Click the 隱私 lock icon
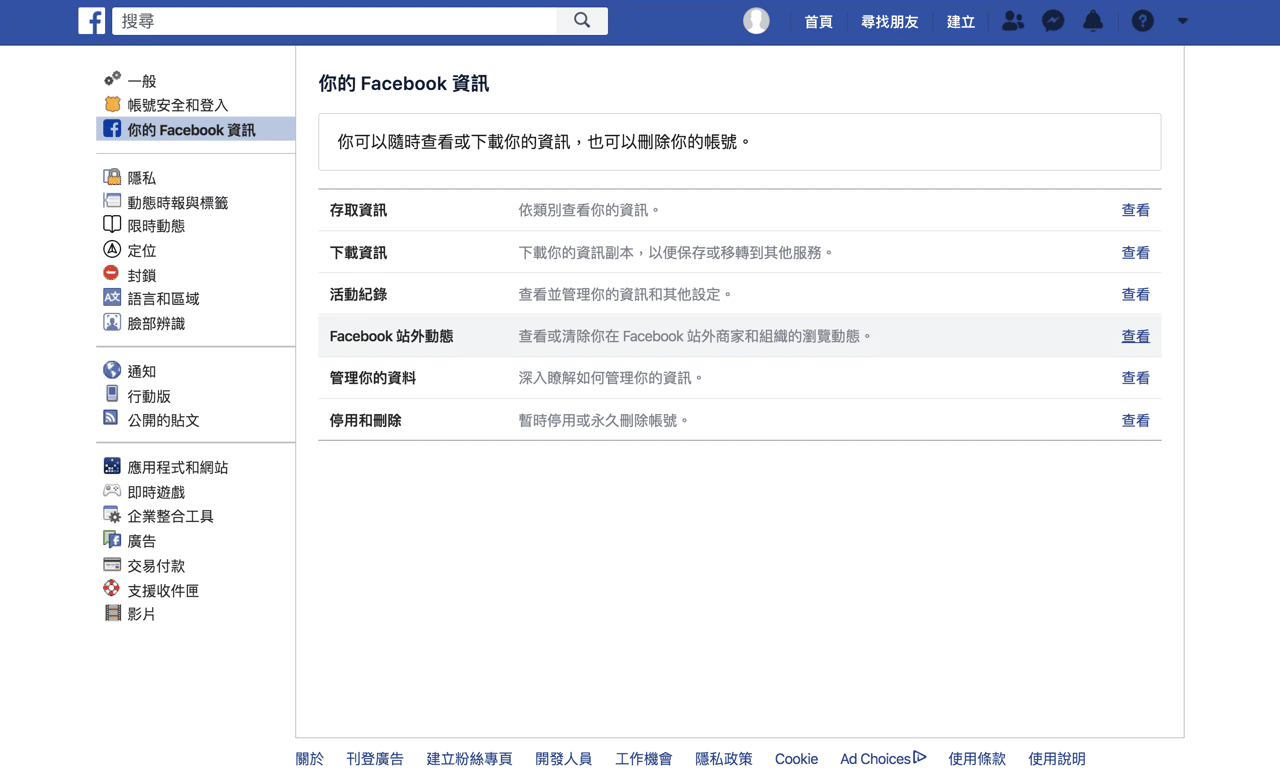1280x782 pixels. pos(112,177)
